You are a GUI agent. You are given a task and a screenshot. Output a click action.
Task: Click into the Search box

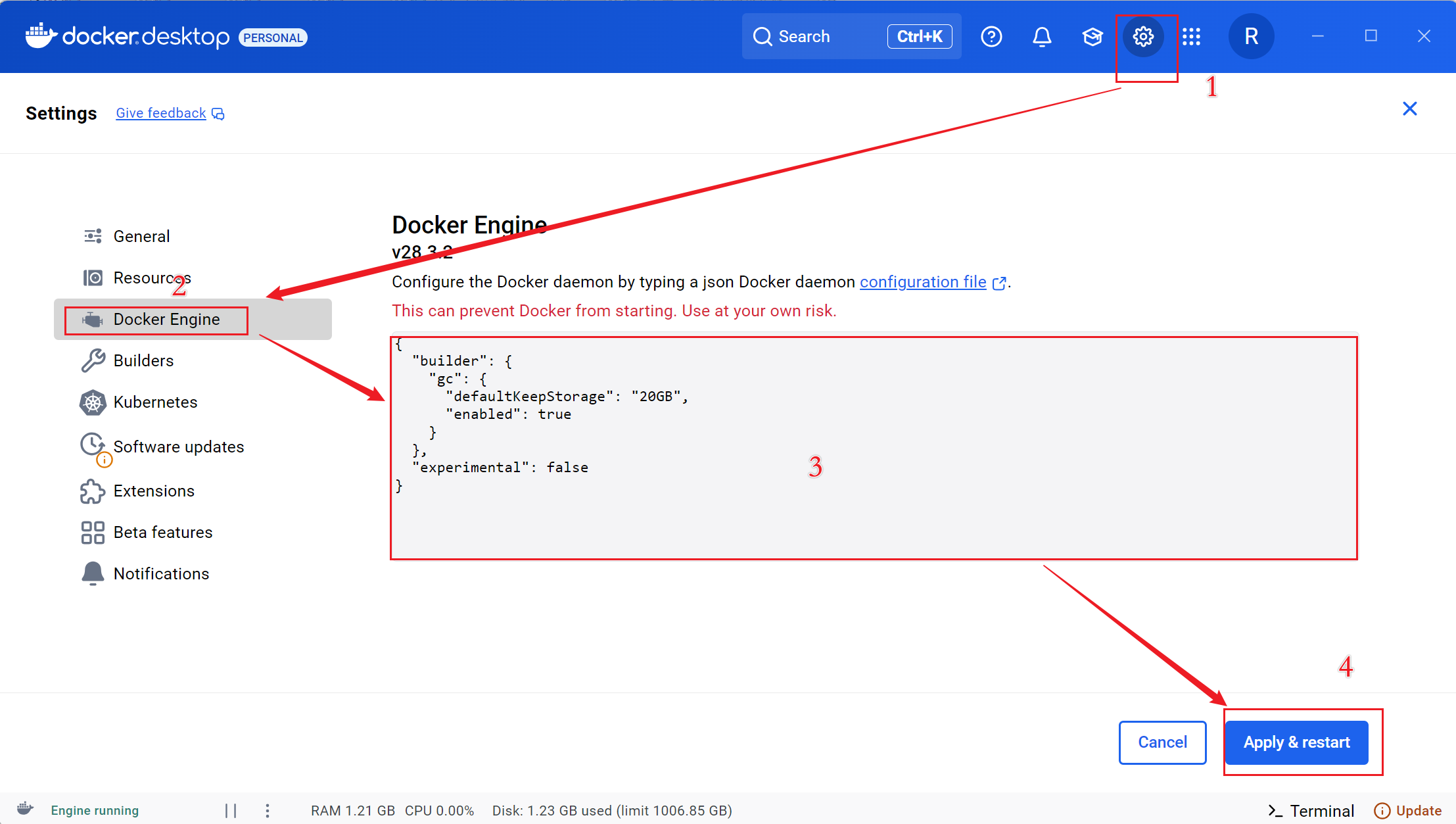[x=851, y=36]
